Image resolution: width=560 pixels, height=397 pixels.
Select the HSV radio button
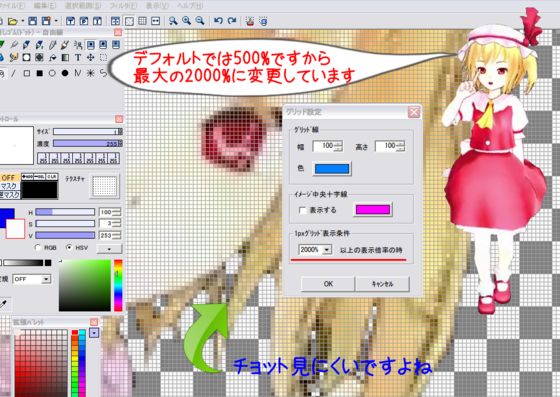pyautogui.click(x=69, y=247)
